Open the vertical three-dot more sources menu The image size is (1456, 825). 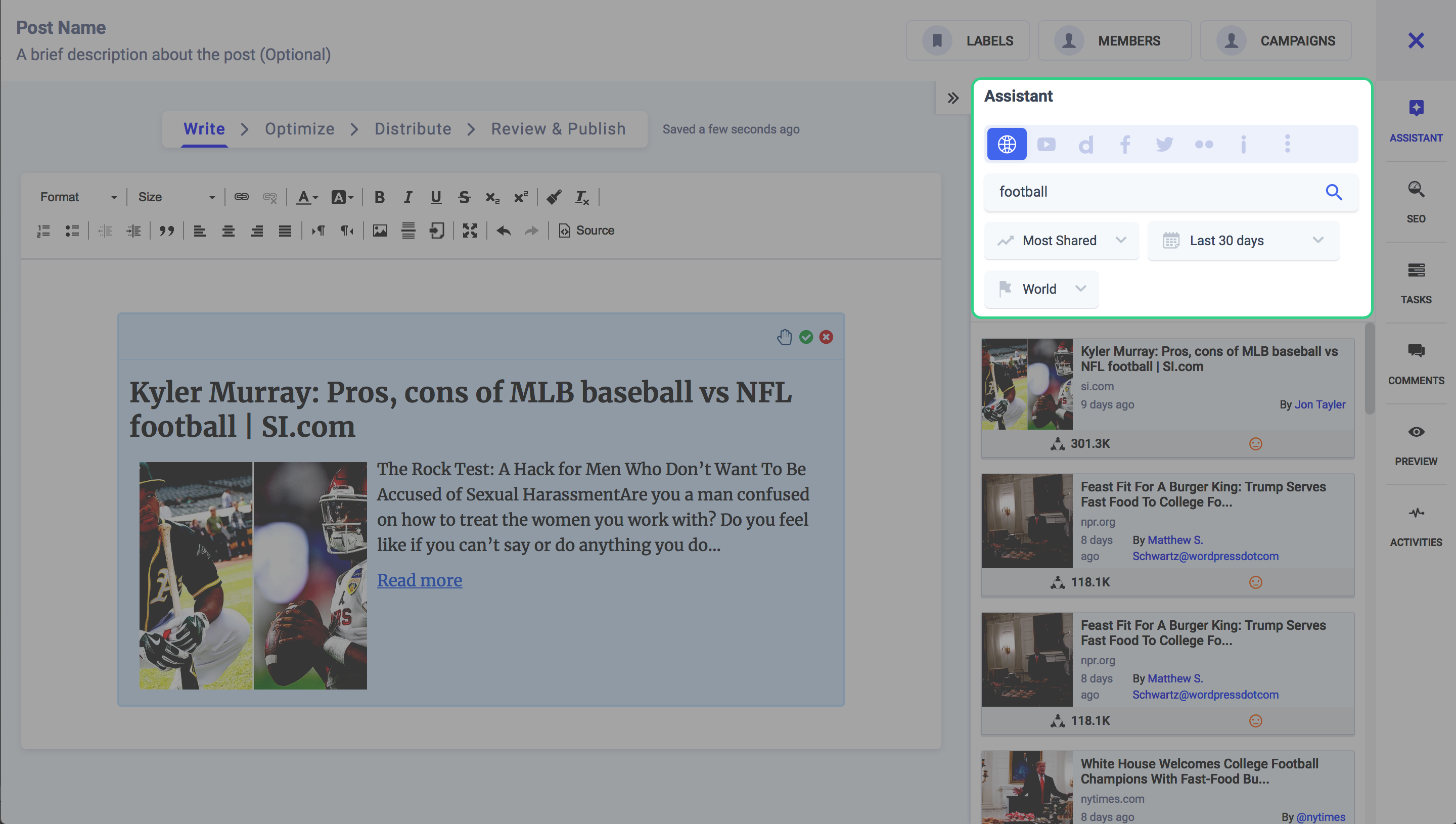tap(1287, 144)
